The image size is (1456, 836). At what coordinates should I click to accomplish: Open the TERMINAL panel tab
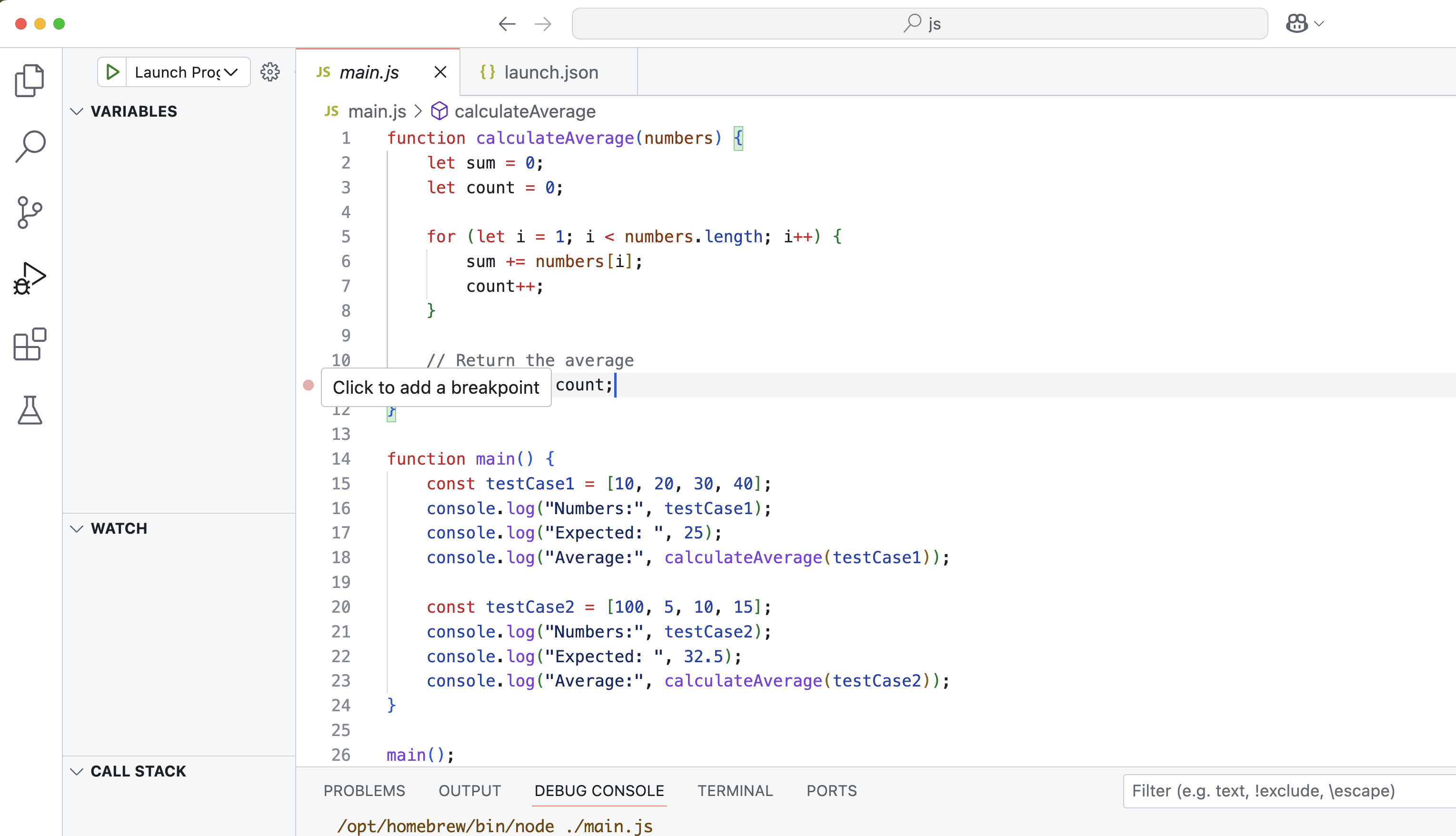[x=735, y=791]
